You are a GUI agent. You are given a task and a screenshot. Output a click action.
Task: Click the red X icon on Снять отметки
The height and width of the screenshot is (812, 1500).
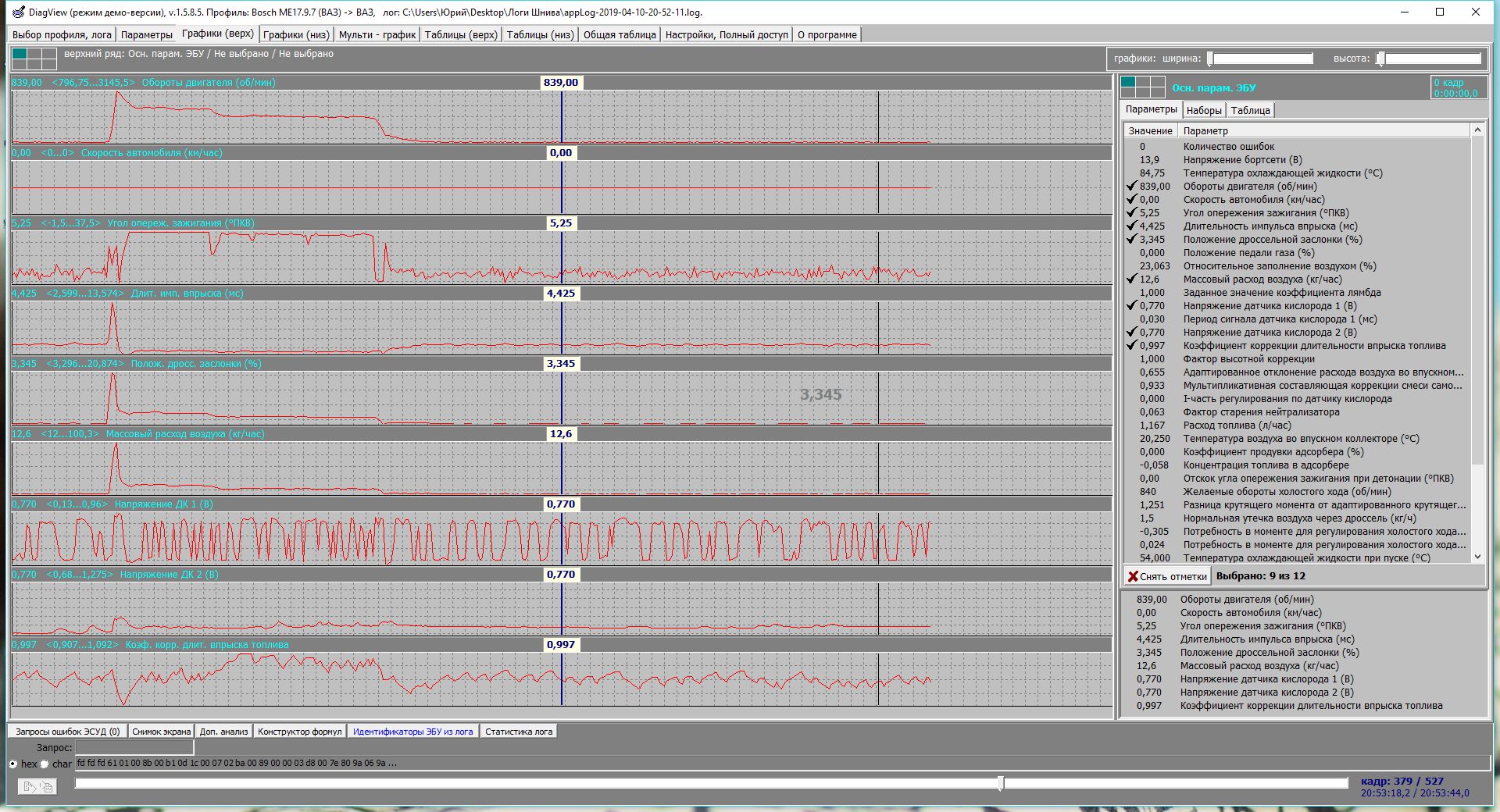[1133, 576]
